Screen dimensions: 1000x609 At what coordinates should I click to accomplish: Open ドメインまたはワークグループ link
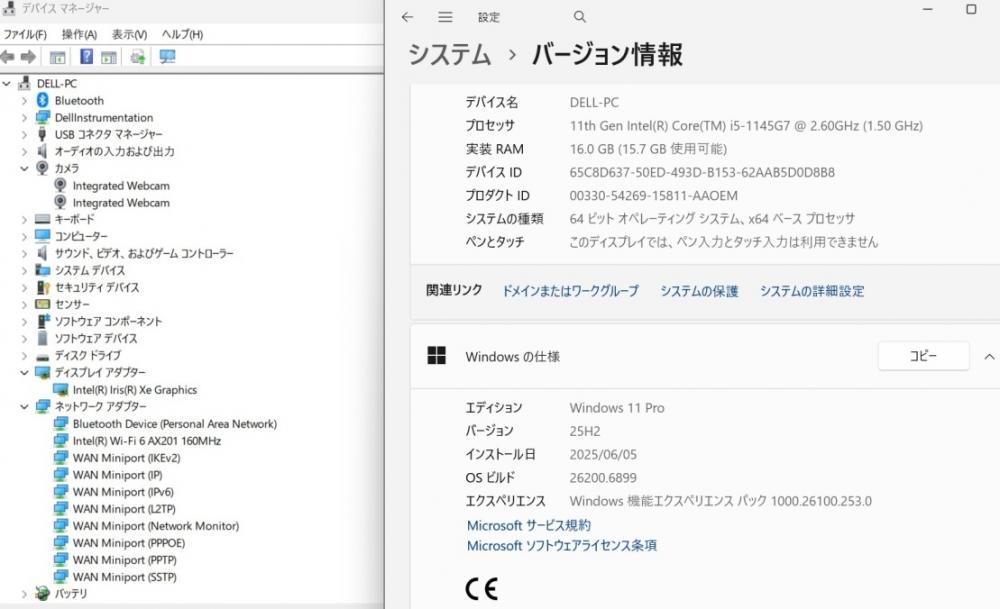(570, 291)
